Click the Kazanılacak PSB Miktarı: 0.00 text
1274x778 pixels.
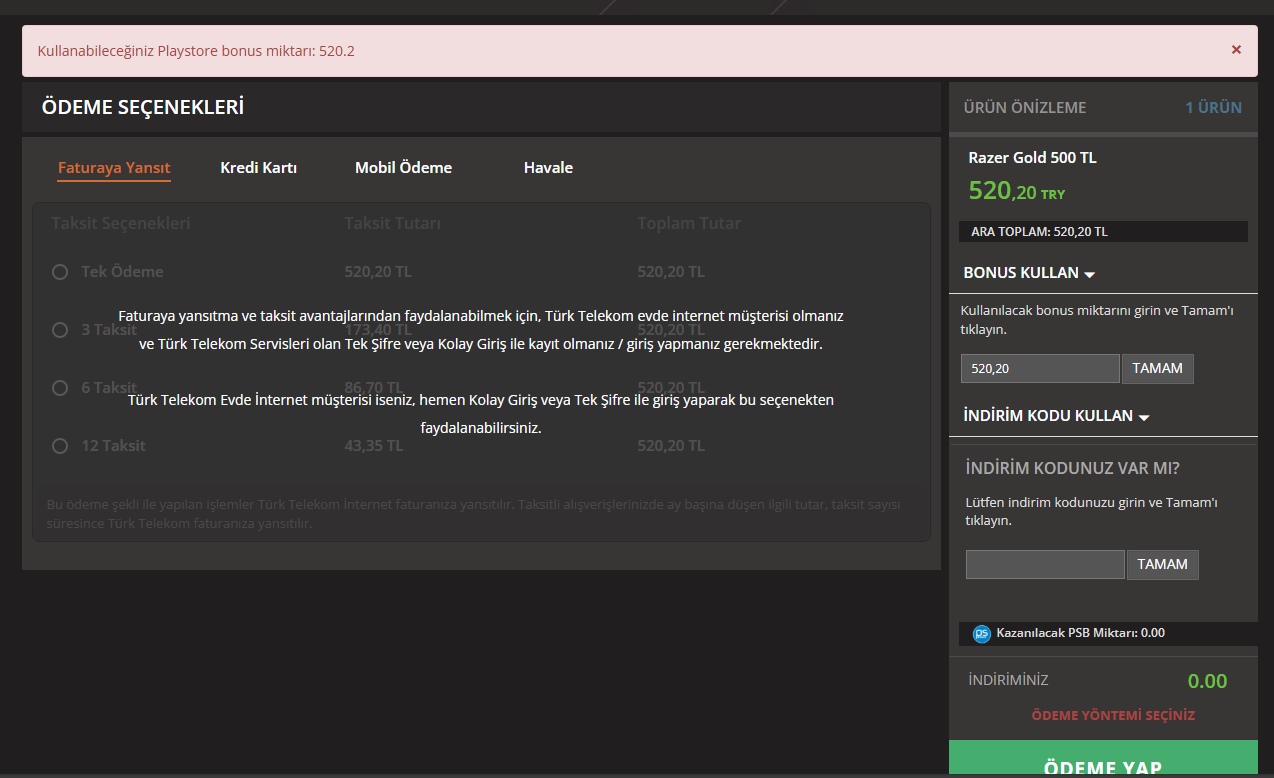[x=1081, y=633]
